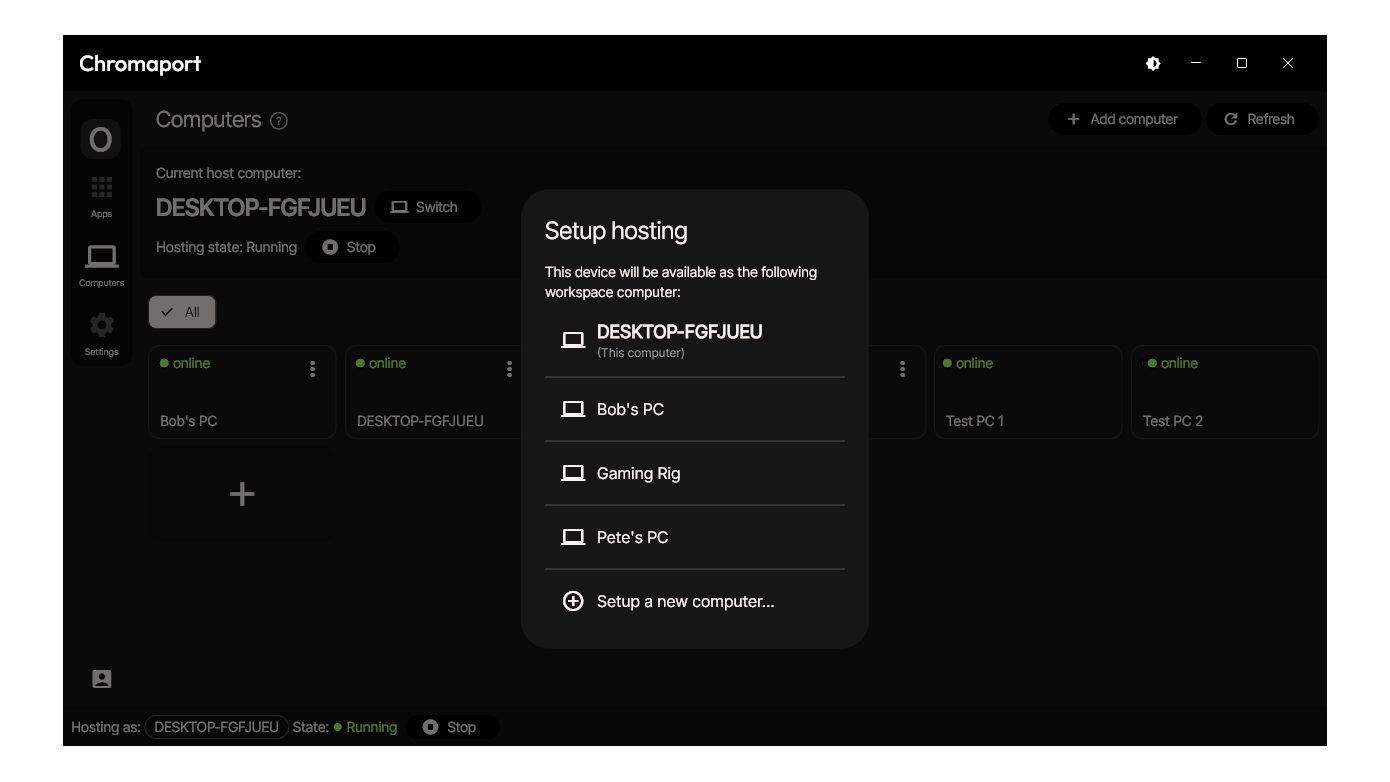Image resolution: width=1390 pixels, height=782 pixels.
Task: Choose Gaming Rig in Setup hosting list
Action: click(x=694, y=473)
